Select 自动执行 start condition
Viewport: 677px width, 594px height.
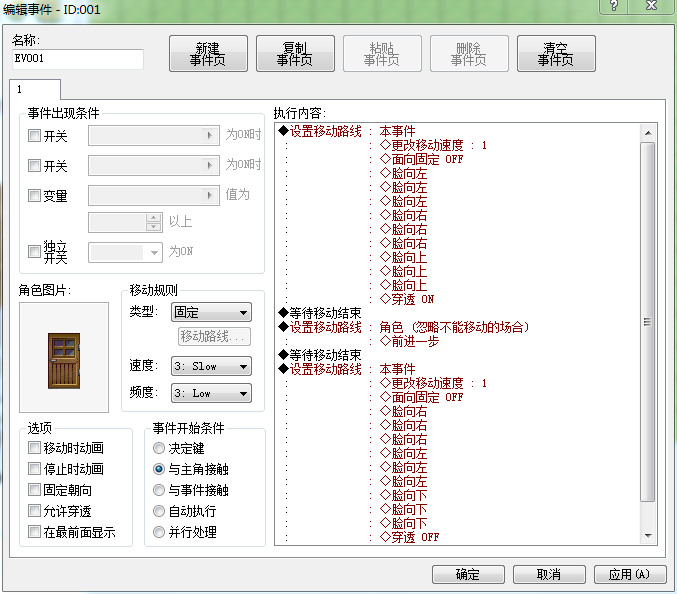coord(159,511)
